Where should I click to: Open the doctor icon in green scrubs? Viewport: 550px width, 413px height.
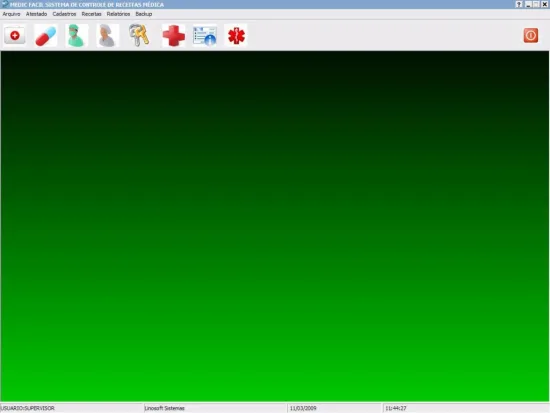(x=76, y=35)
